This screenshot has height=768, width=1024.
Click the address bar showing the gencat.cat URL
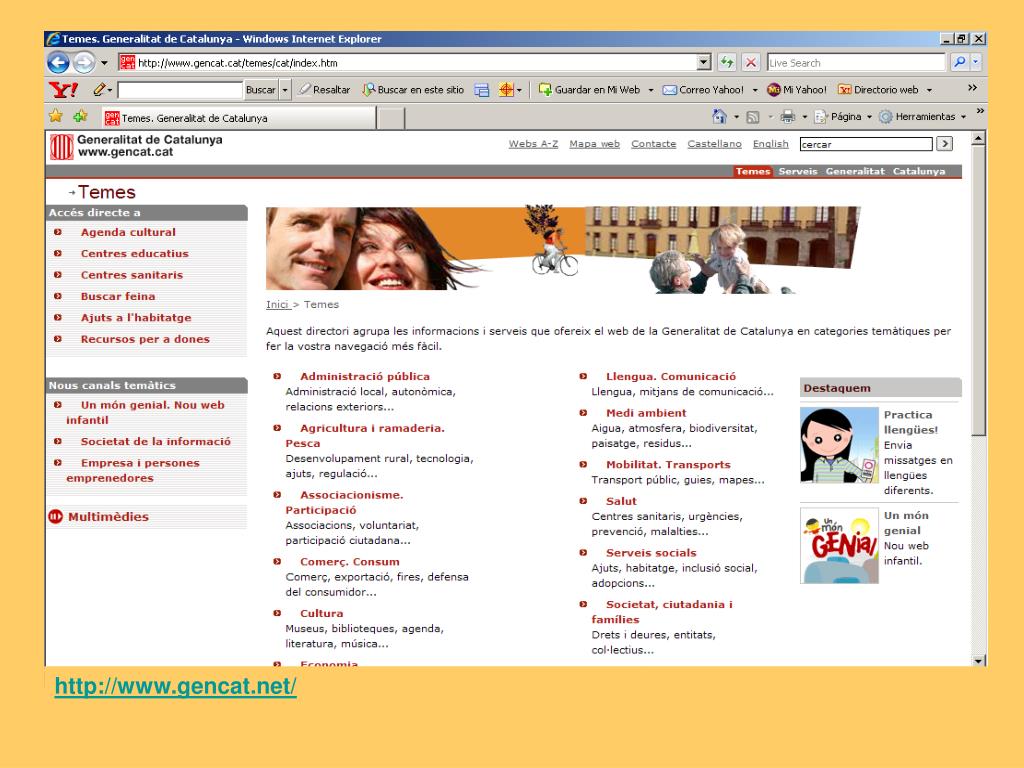[x=408, y=63]
